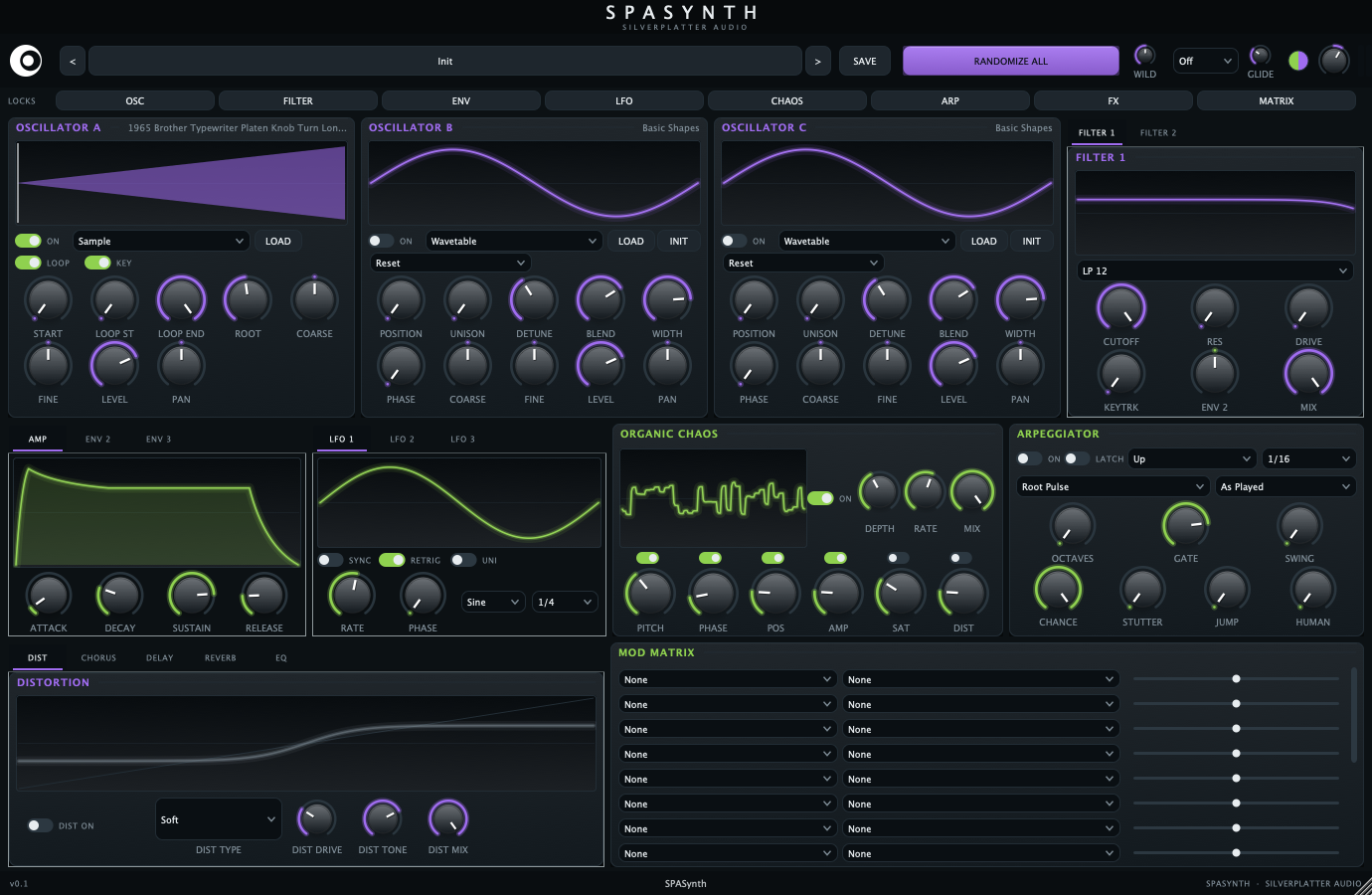Click Arpeggiator CHANCE knob

coord(1058,589)
